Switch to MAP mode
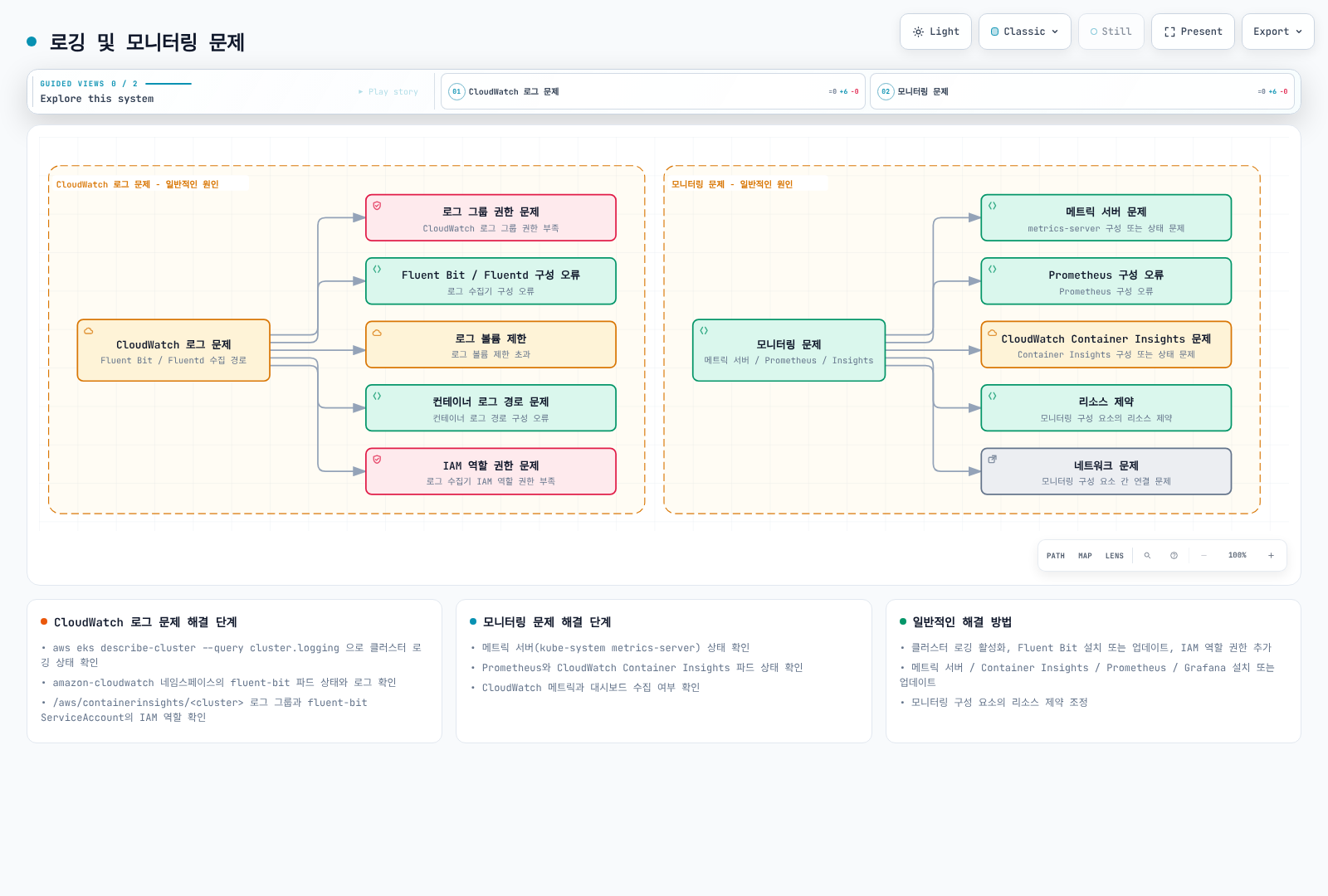The width and height of the screenshot is (1328, 896). point(1085,556)
